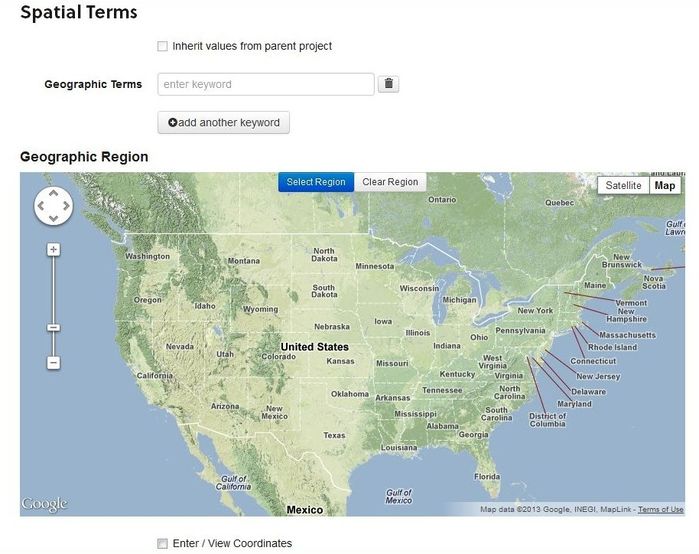Zoom in with the plus button
The image size is (699, 554).
(53, 250)
